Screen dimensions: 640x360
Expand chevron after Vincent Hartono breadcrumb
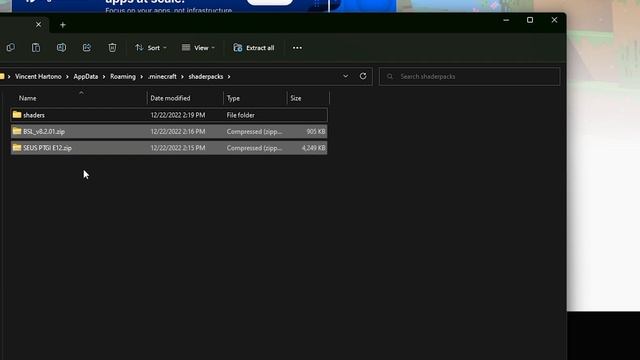(x=67, y=76)
